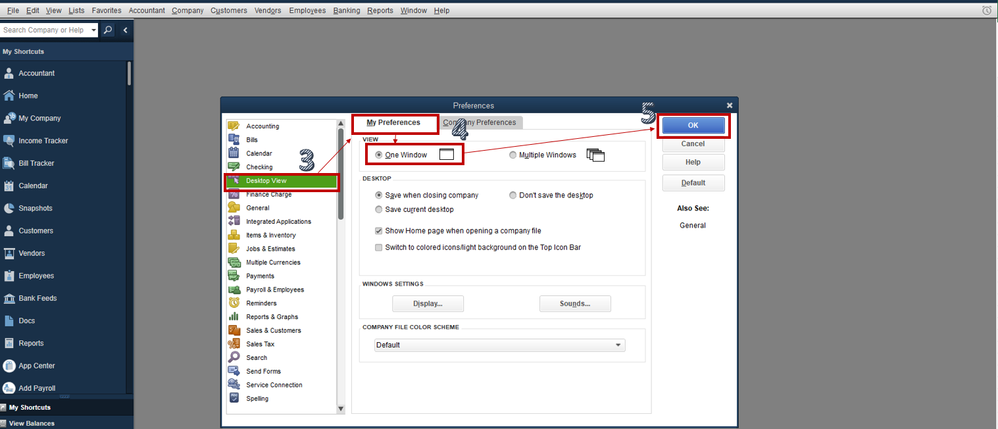Switch to My Preferences tab
998x429 pixels.
394,122
